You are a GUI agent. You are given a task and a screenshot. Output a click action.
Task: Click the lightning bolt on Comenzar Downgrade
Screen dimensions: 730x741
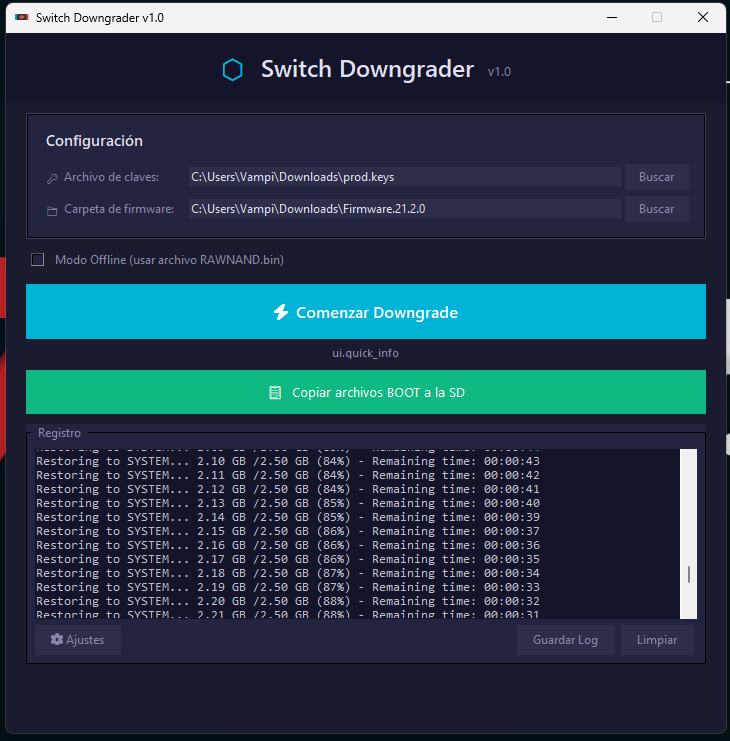[x=281, y=312]
